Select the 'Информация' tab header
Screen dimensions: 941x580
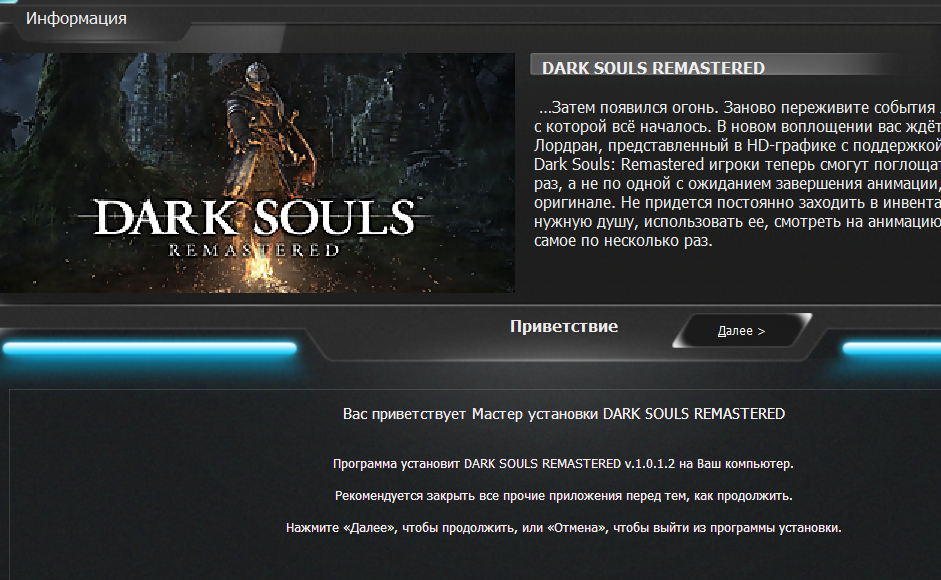[x=76, y=19]
